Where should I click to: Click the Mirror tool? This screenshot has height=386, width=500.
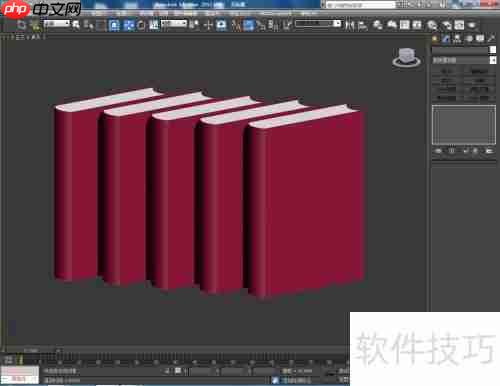(349, 25)
